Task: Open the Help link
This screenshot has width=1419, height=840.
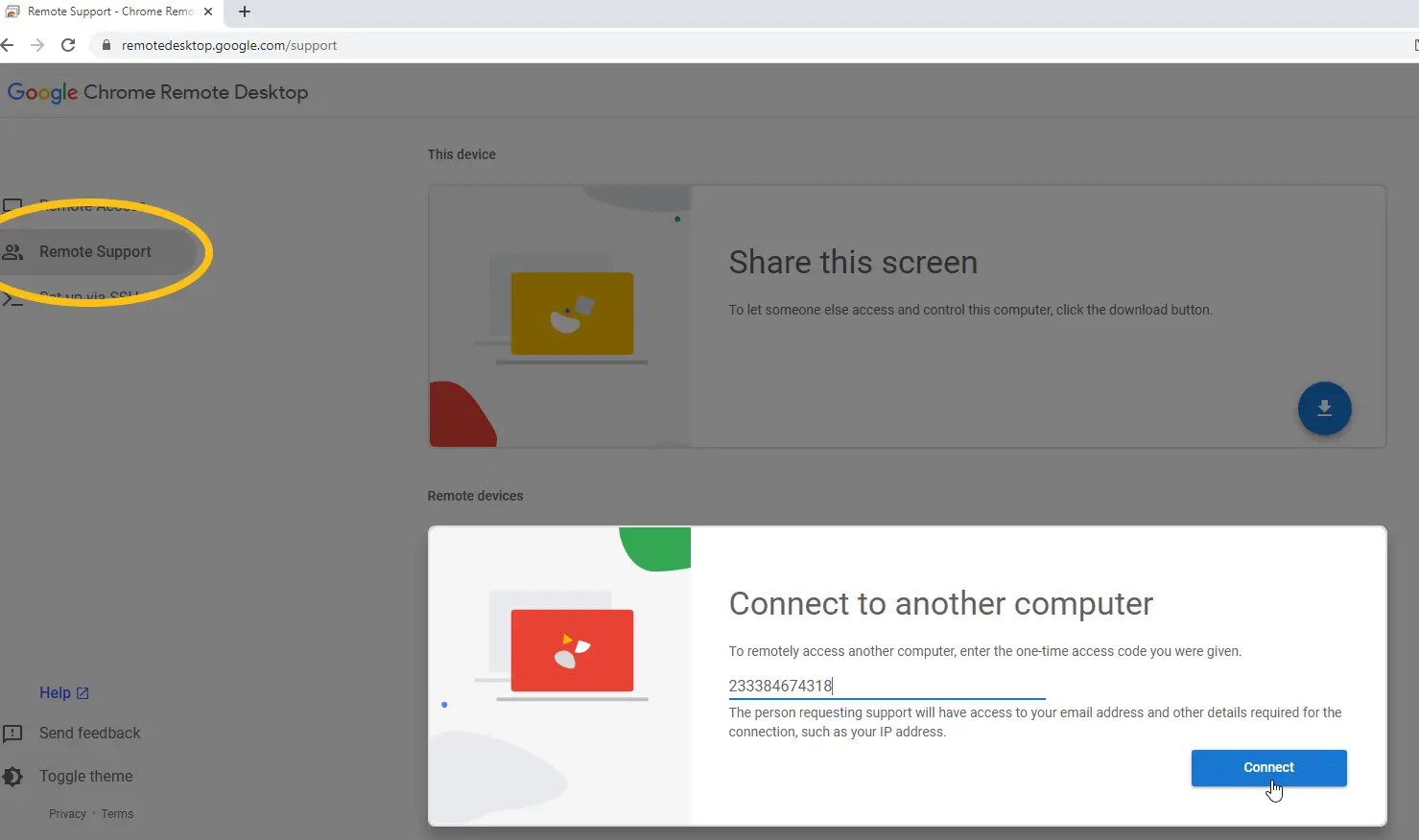Action: coord(63,692)
